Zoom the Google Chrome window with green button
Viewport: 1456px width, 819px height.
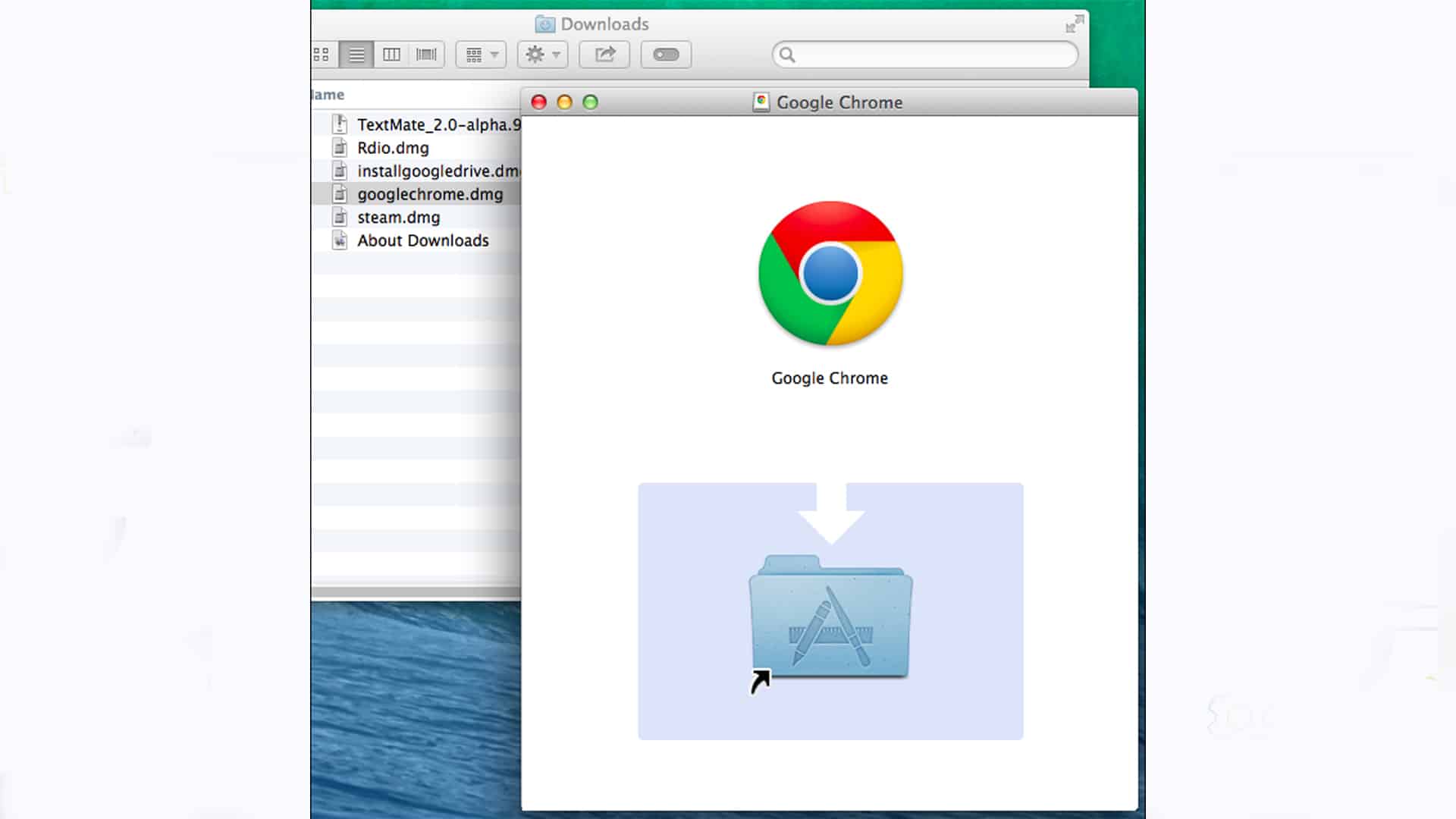coord(590,102)
